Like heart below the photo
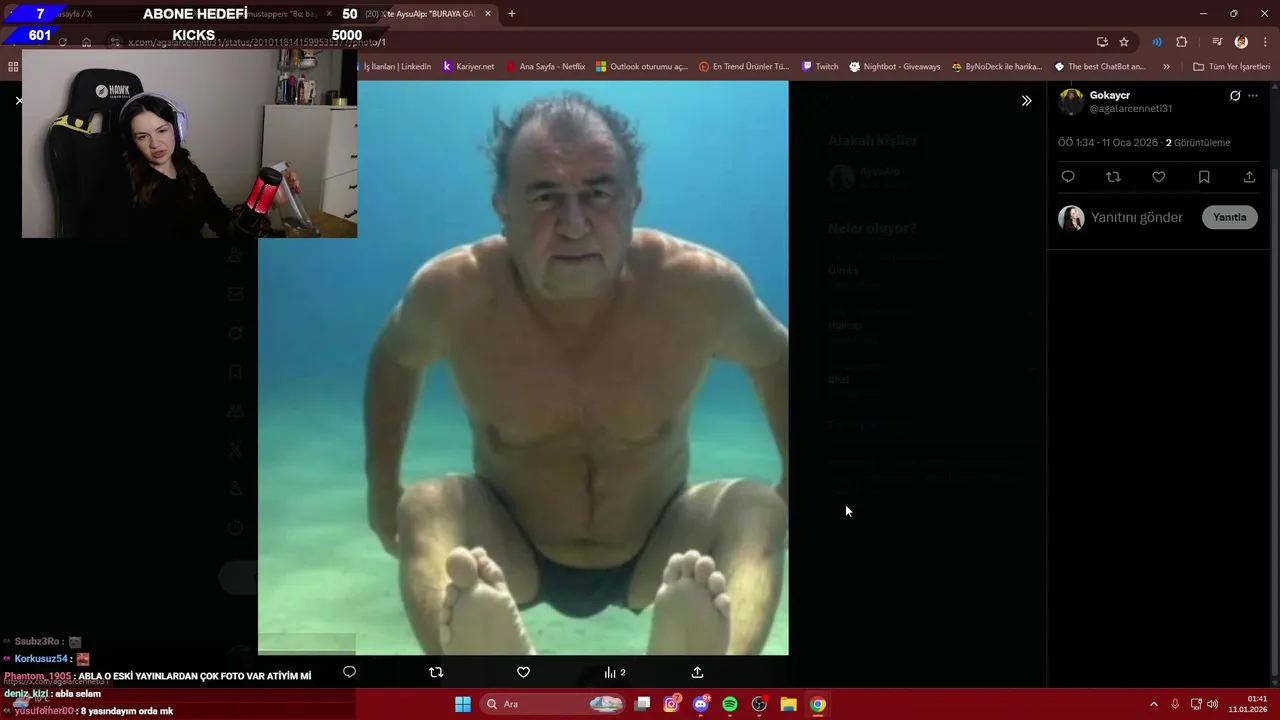 (523, 672)
